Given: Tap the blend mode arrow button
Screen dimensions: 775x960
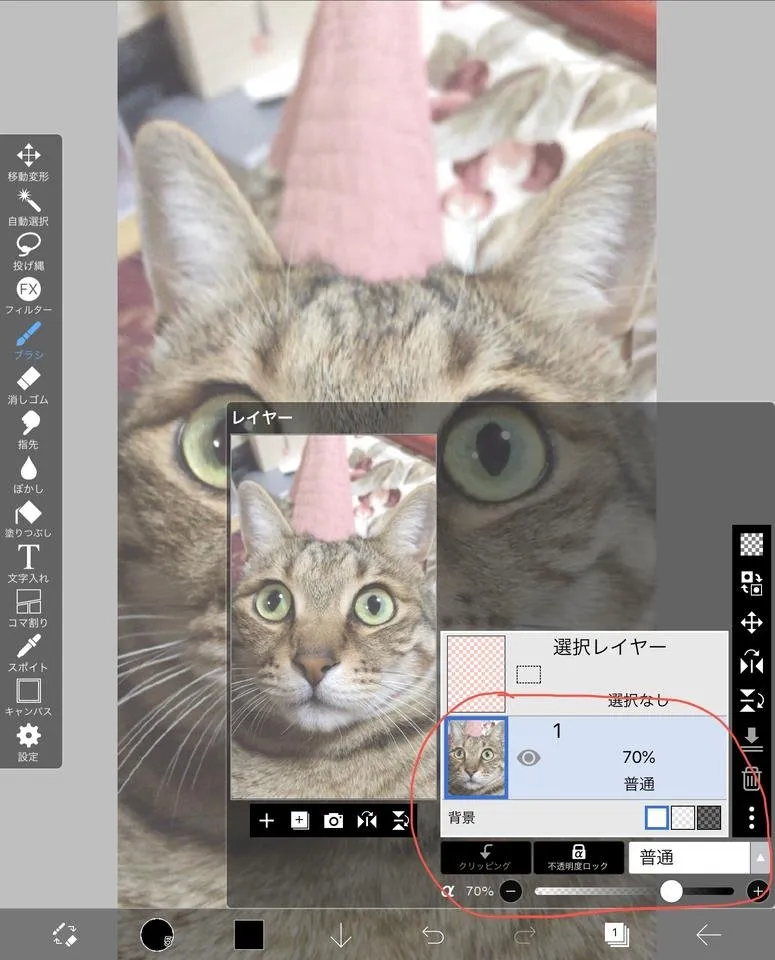Looking at the screenshot, I should pos(760,857).
